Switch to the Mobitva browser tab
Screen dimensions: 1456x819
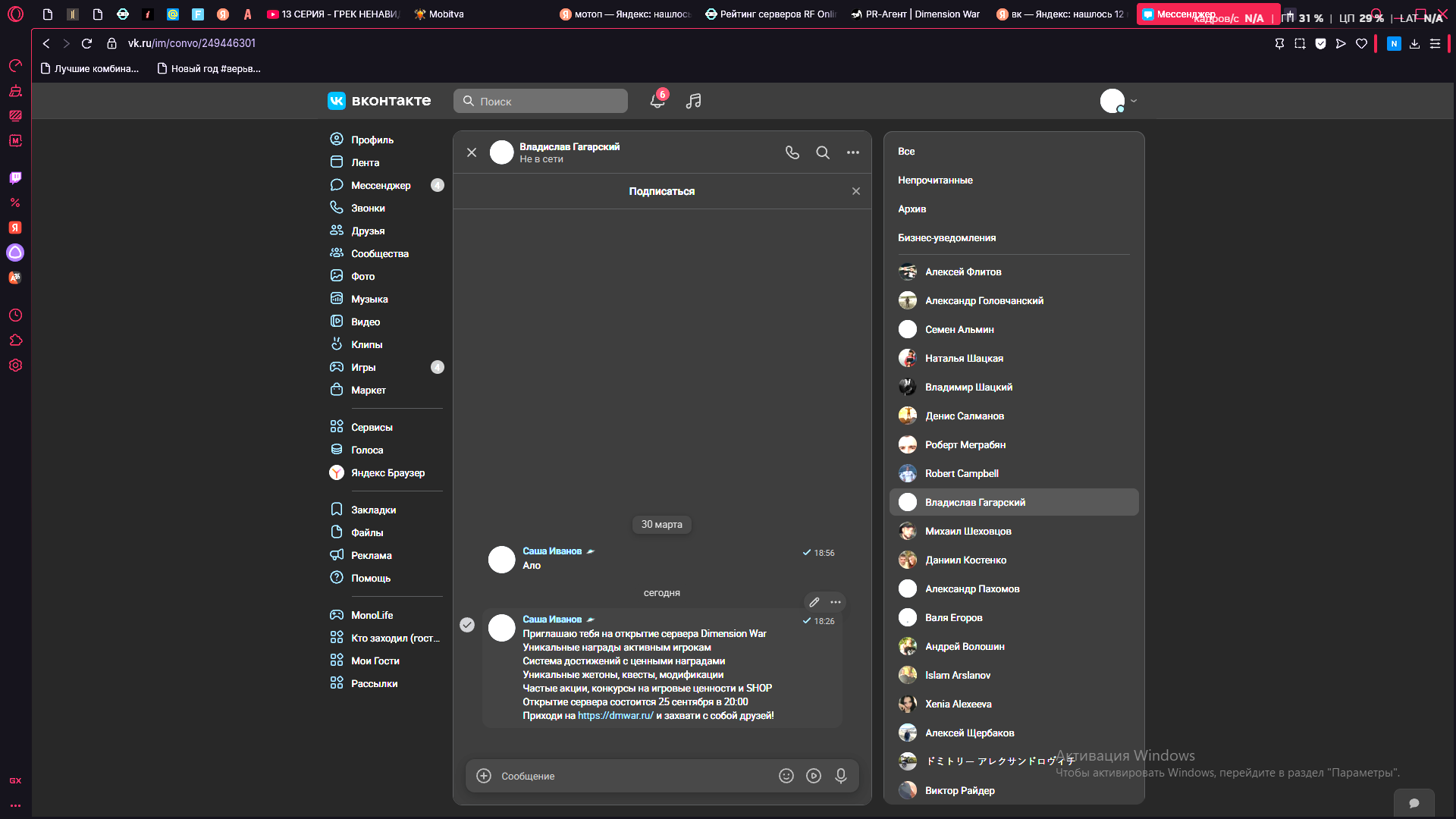[438, 14]
